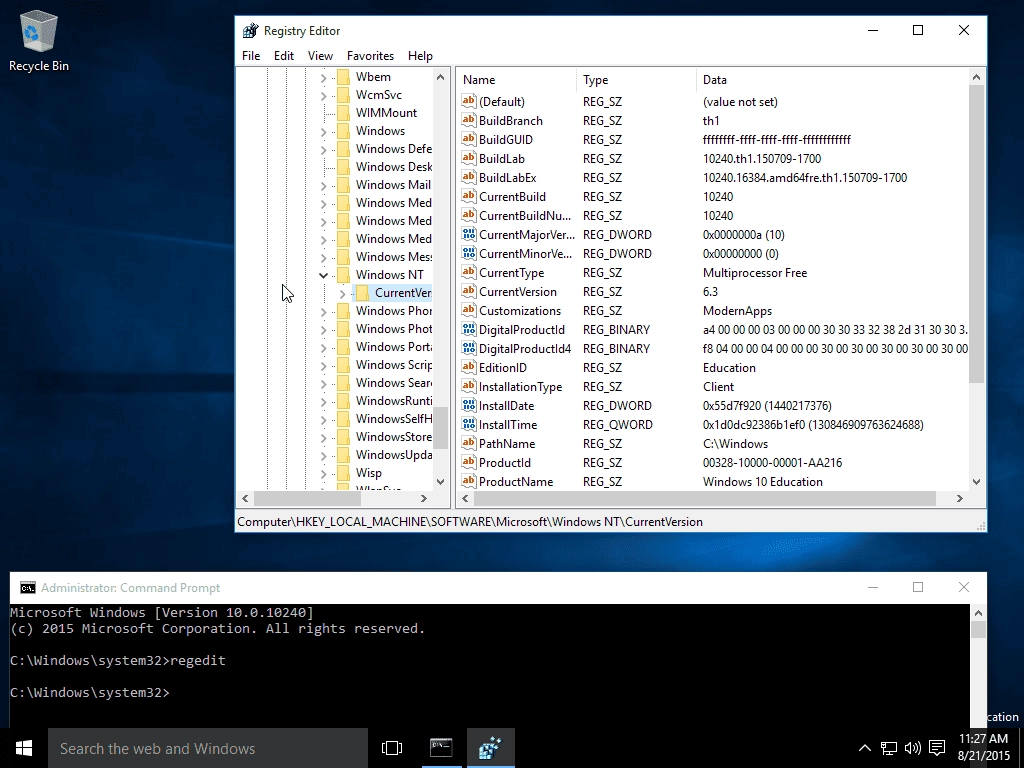The height and width of the screenshot is (768, 1024).
Task: Click the taskbar clock showing 11:27 AM
Action: 984,747
